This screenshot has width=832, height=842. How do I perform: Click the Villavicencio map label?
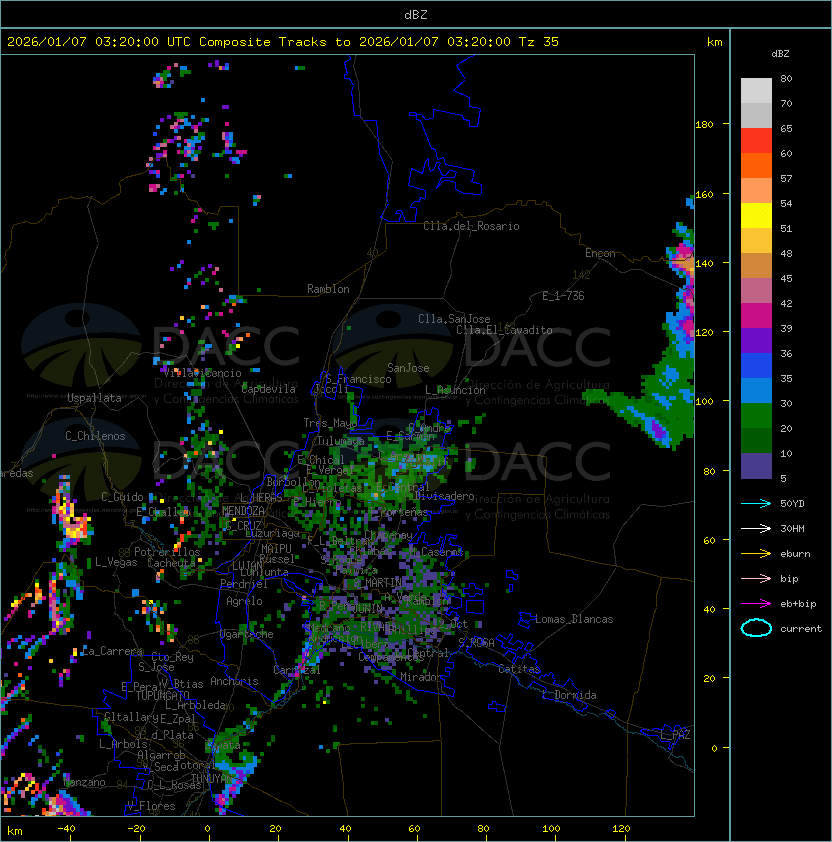(202, 373)
